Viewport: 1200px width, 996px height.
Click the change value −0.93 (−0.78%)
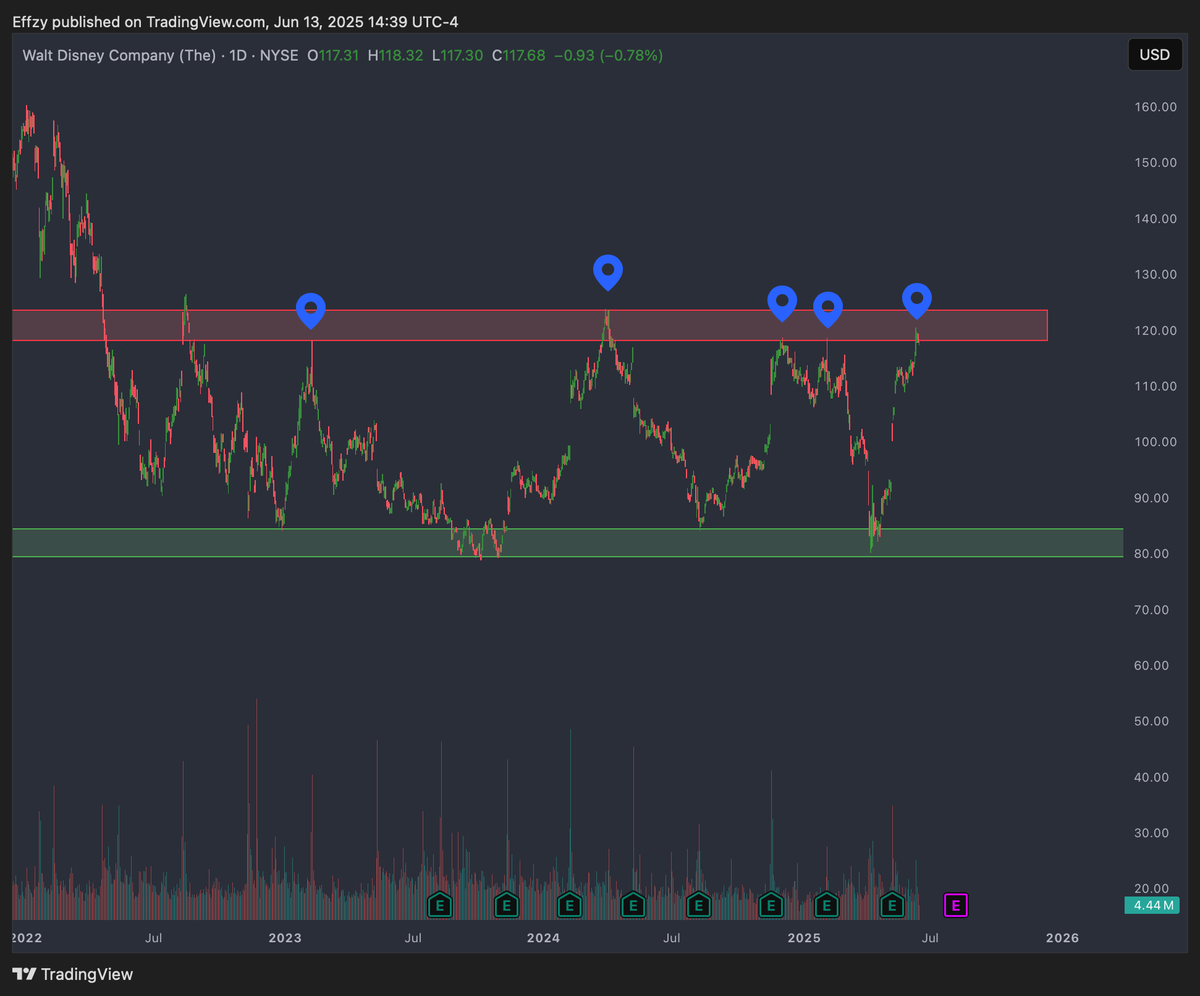(x=609, y=55)
